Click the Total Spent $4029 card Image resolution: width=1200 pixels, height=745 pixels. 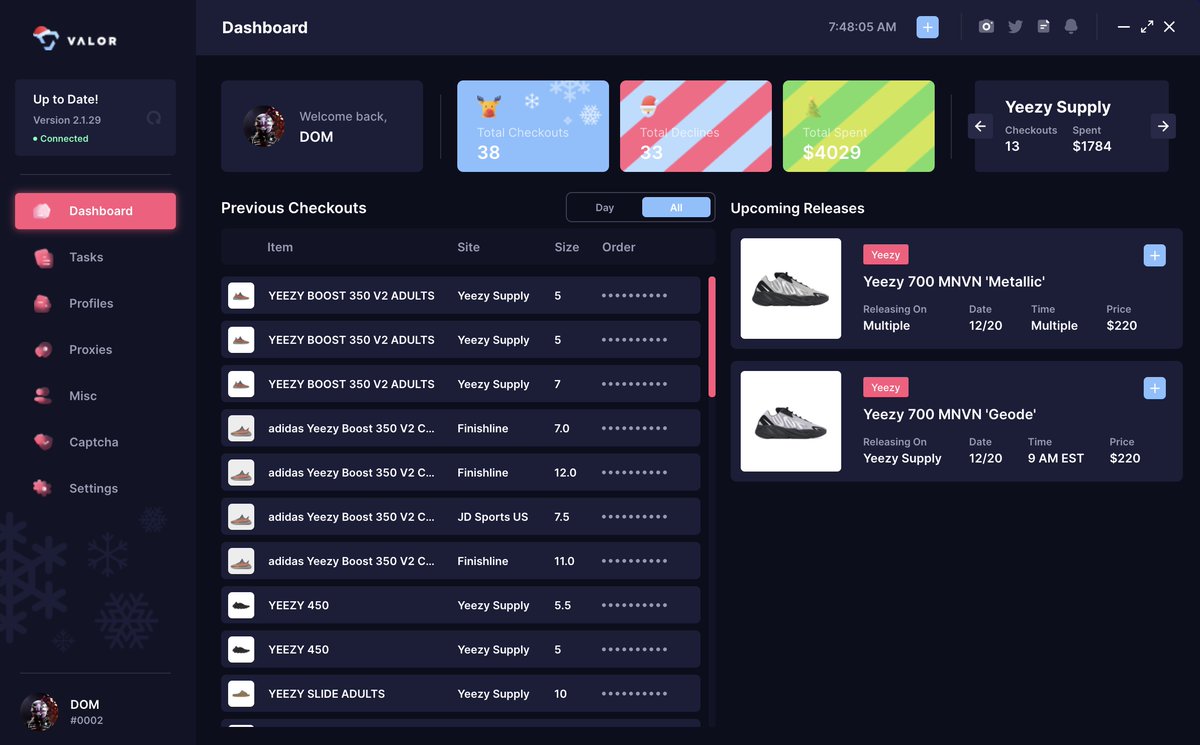pyautogui.click(x=859, y=126)
